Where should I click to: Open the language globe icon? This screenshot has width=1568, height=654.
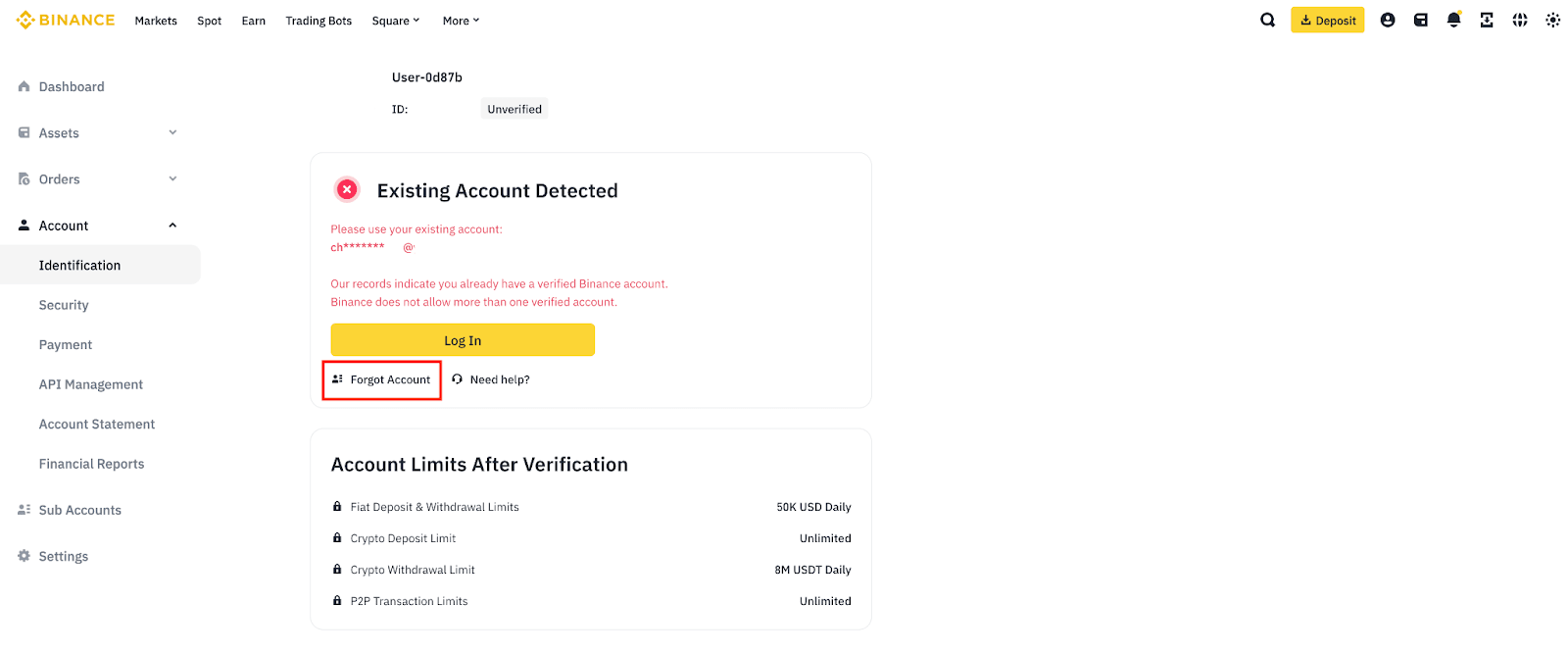[1520, 20]
